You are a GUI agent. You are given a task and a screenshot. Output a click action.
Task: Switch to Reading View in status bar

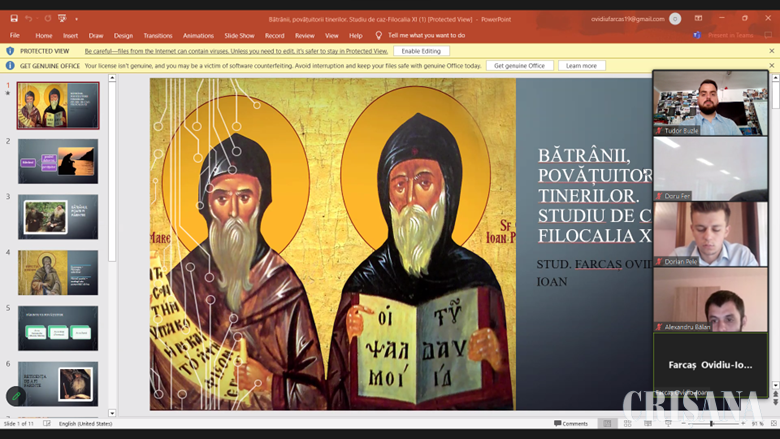(x=648, y=423)
